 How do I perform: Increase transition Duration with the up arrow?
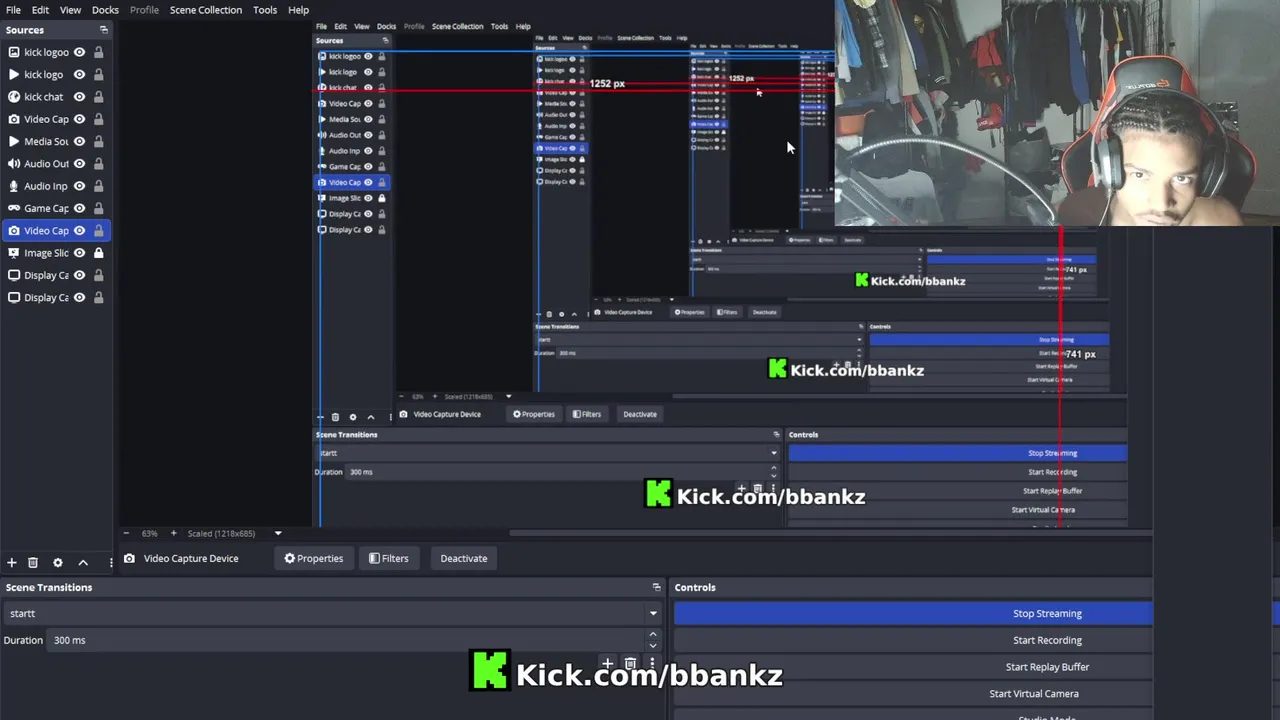click(x=653, y=634)
